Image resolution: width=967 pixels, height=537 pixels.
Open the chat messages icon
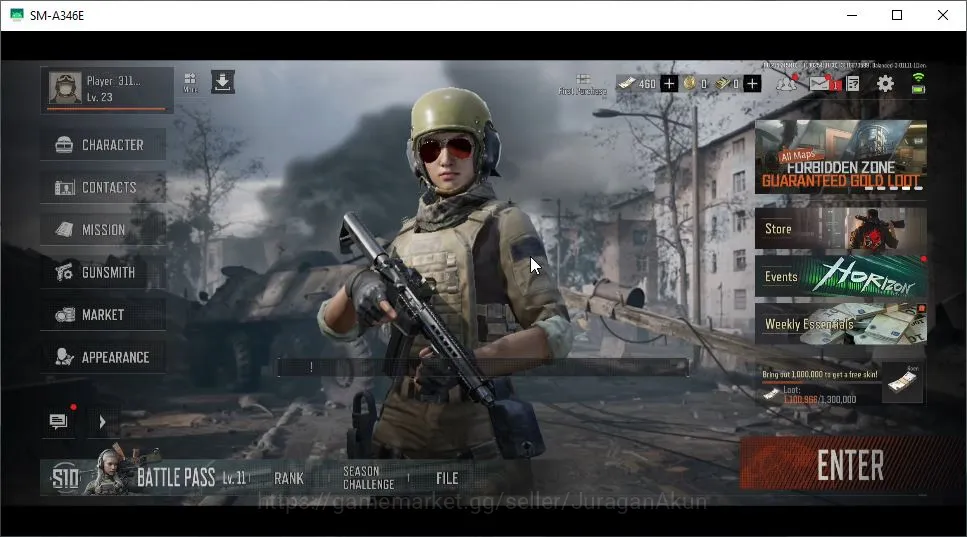(x=59, y=422)
